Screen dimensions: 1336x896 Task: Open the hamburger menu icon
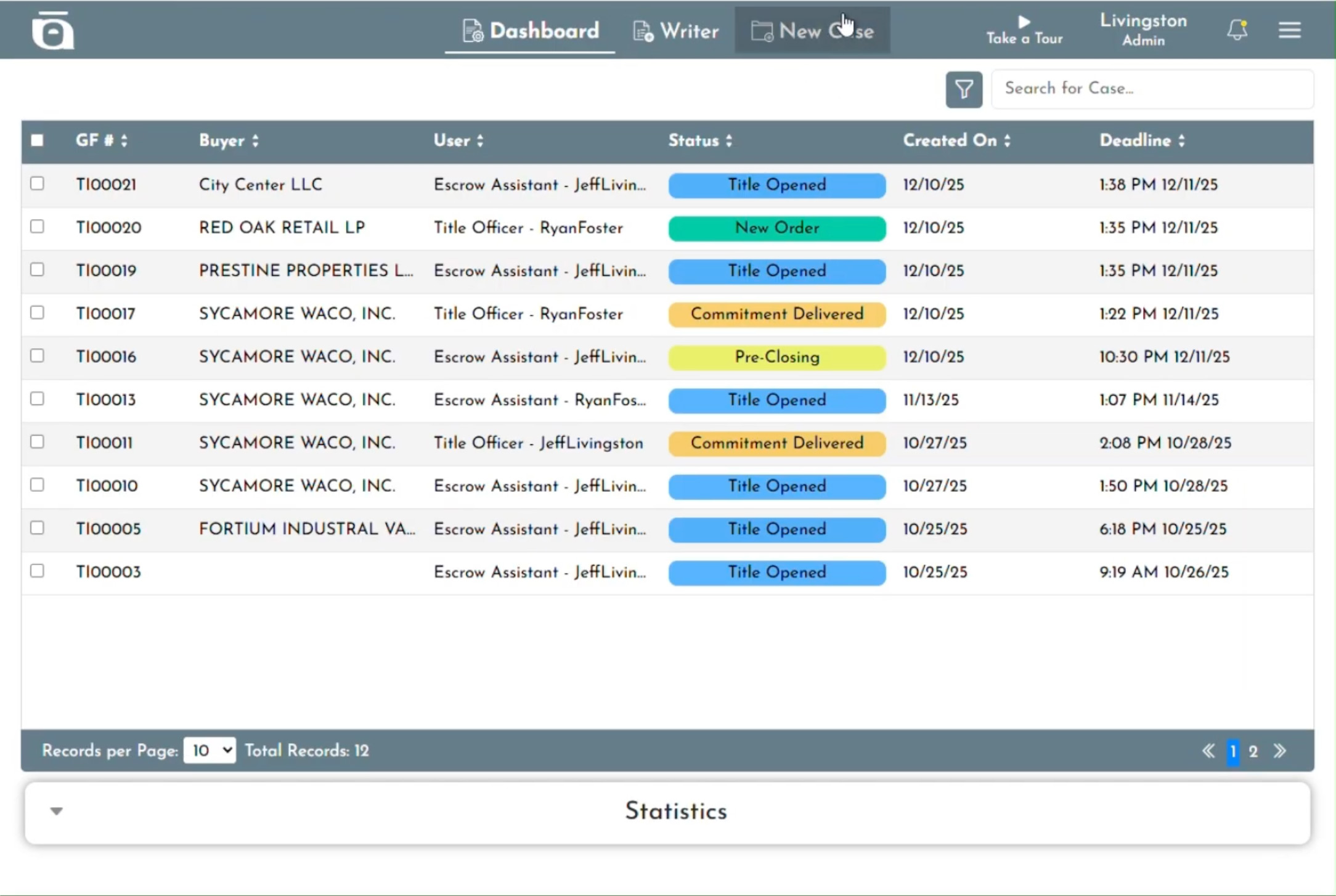[x=1289, y=30]
